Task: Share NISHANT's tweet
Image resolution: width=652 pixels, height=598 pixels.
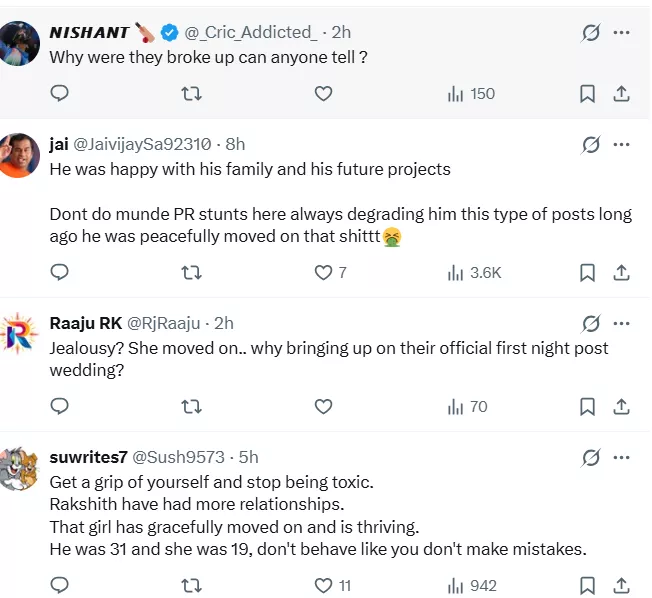Action: [x=620, y=93]
